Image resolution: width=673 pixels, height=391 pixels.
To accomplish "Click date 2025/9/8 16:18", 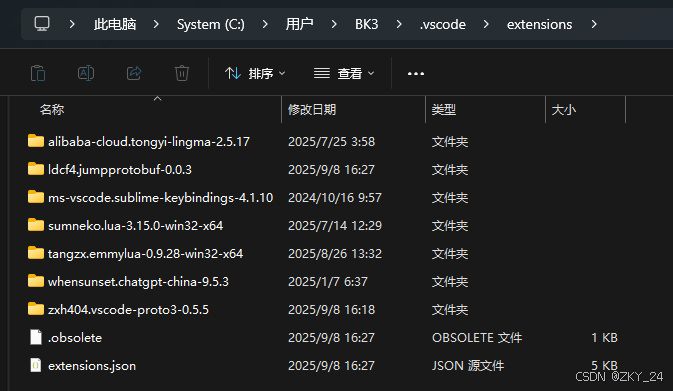I will (x=331, y=310).
